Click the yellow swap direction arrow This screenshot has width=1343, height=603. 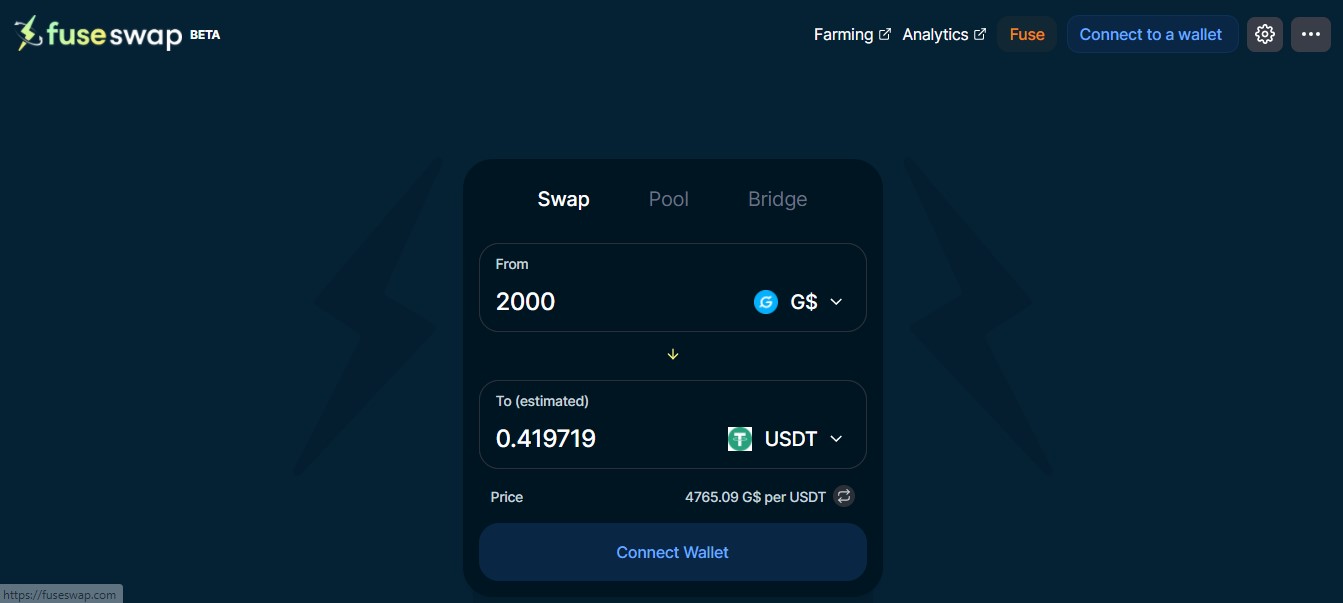coord(673,354)
